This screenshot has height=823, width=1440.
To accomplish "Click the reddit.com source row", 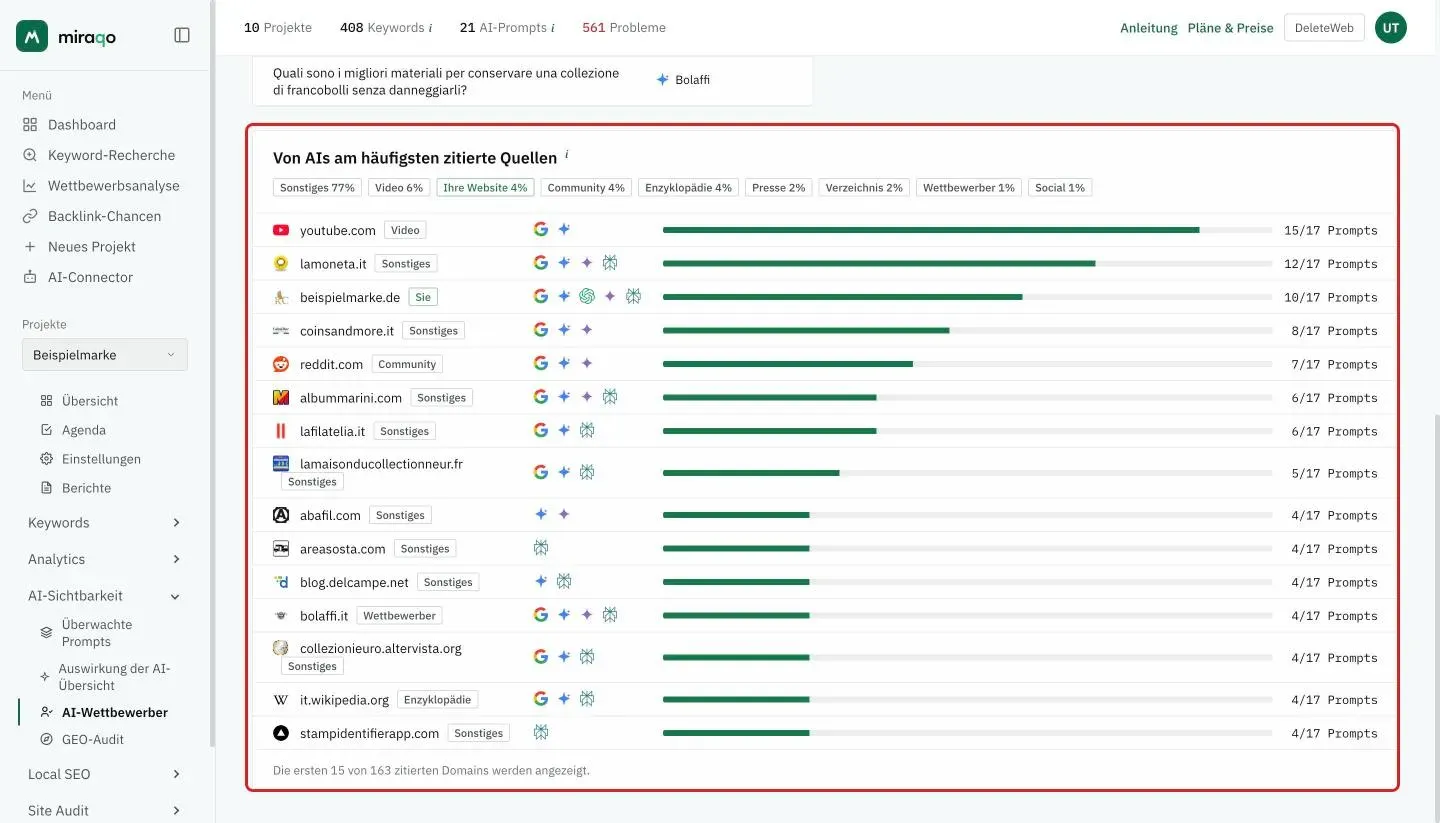I will [x=825, y=364].
